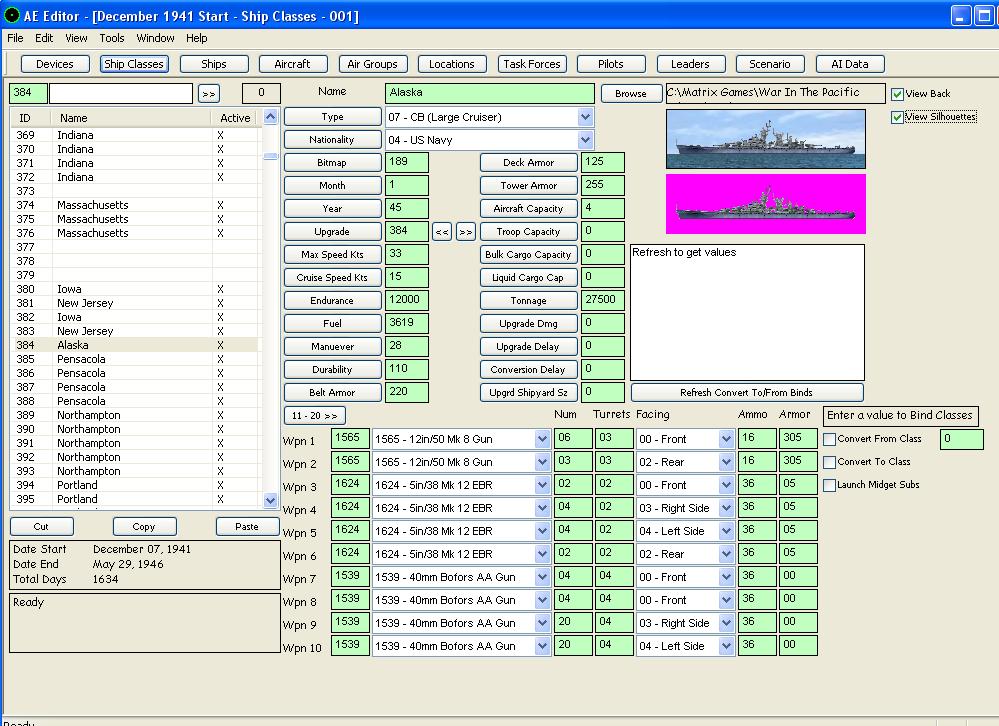This screenshot has width=999, height=726.
Task: Click the AE Editor title bar icon
Action: (x=12, y=15)
